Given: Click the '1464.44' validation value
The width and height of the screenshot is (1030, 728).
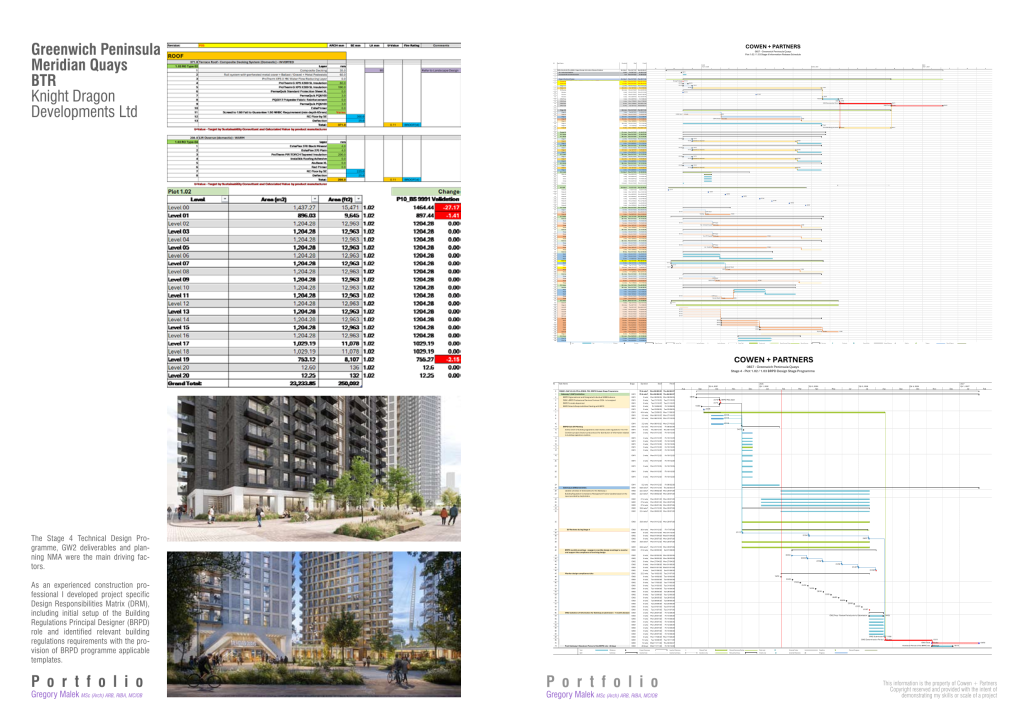Looking at the screenshot, I should click(423, 208).
